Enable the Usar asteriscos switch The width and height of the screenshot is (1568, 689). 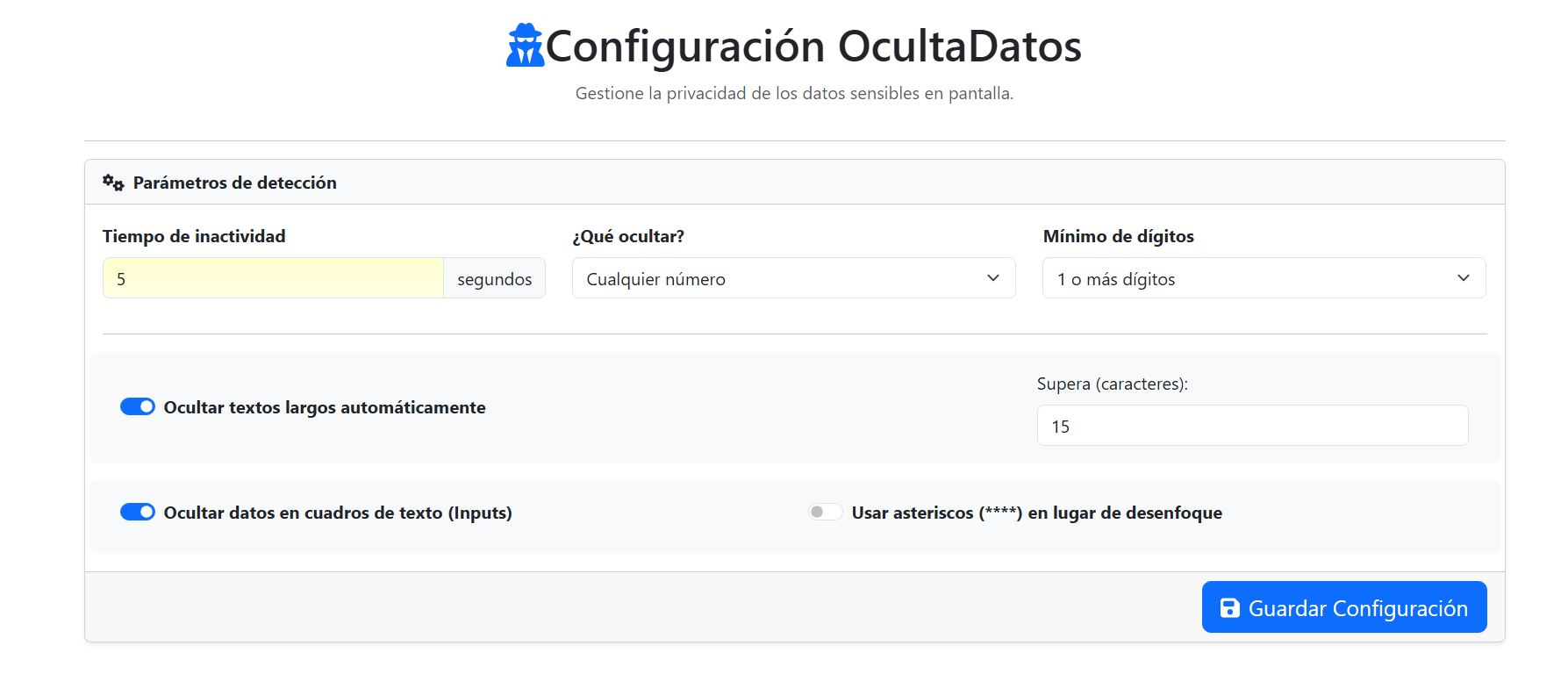[x=825, y=513]
